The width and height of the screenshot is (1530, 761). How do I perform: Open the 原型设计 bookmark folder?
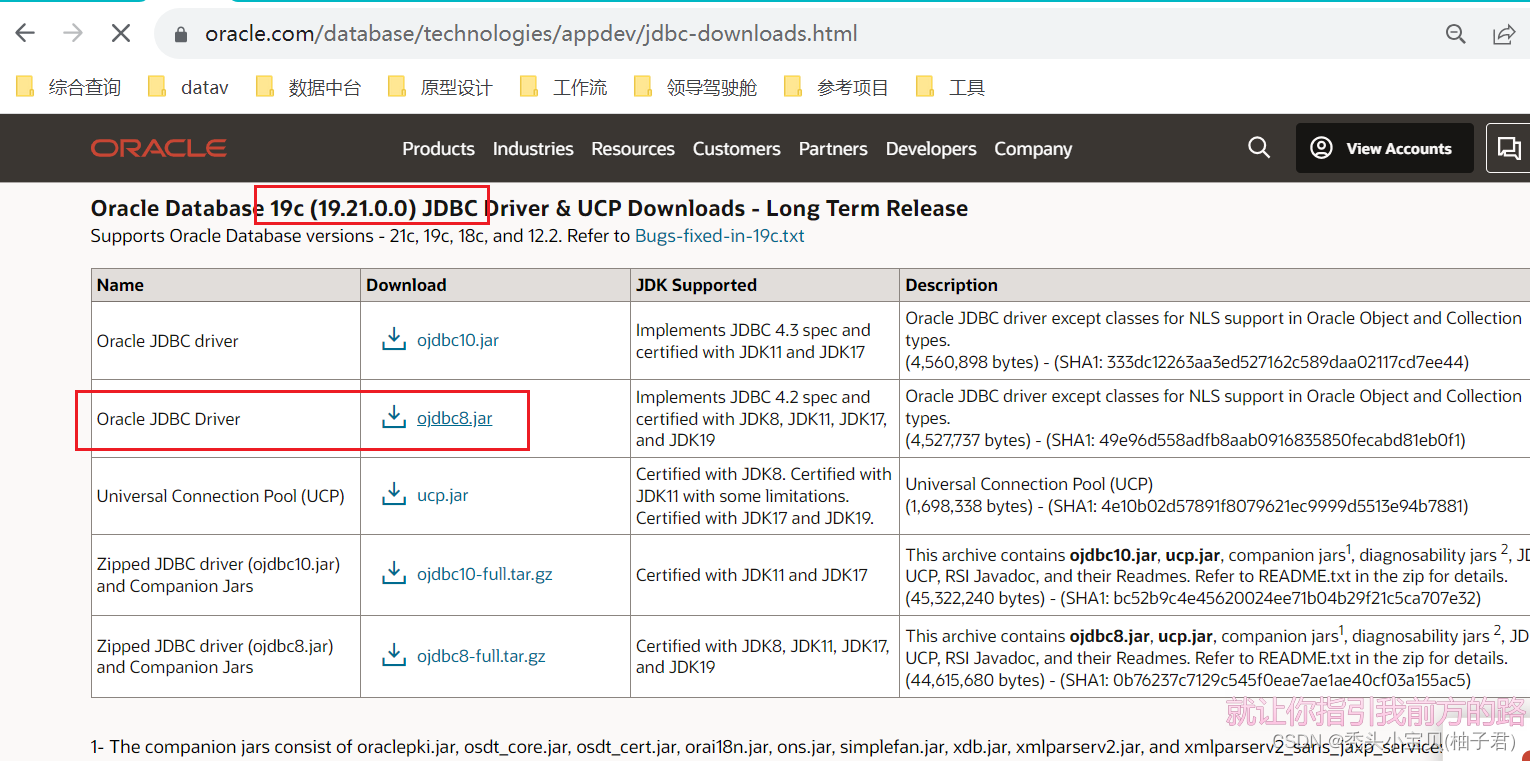(441, 87)
